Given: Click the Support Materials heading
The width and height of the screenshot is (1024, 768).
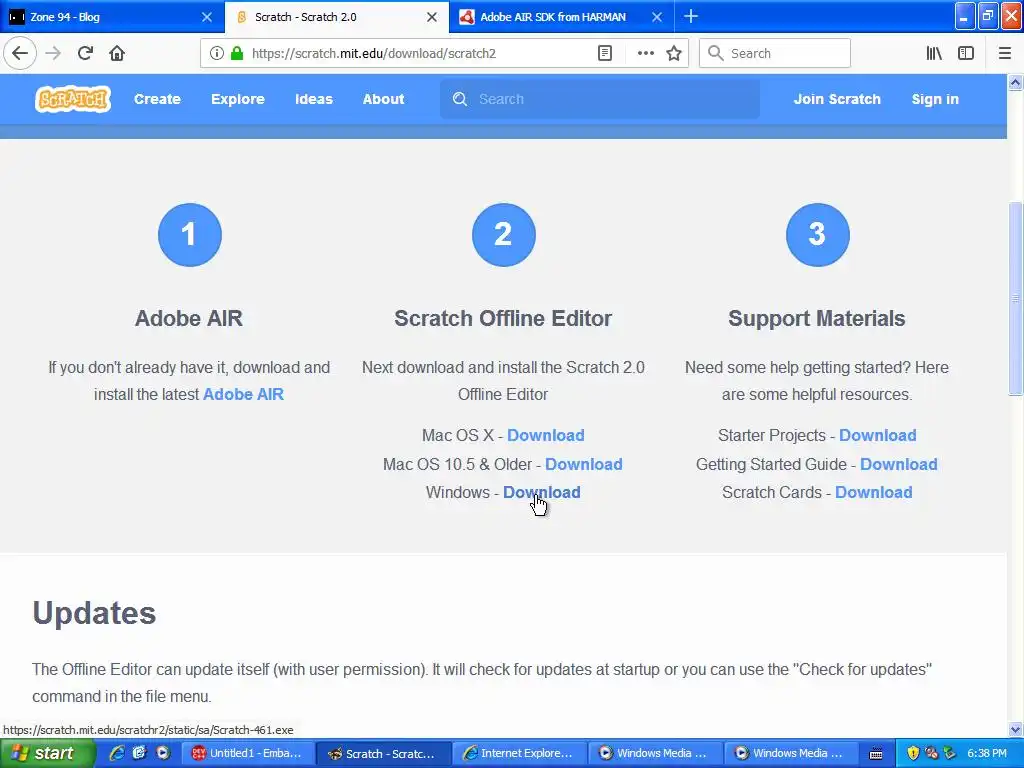Looking at the screenshot, I should click(817, 319).
